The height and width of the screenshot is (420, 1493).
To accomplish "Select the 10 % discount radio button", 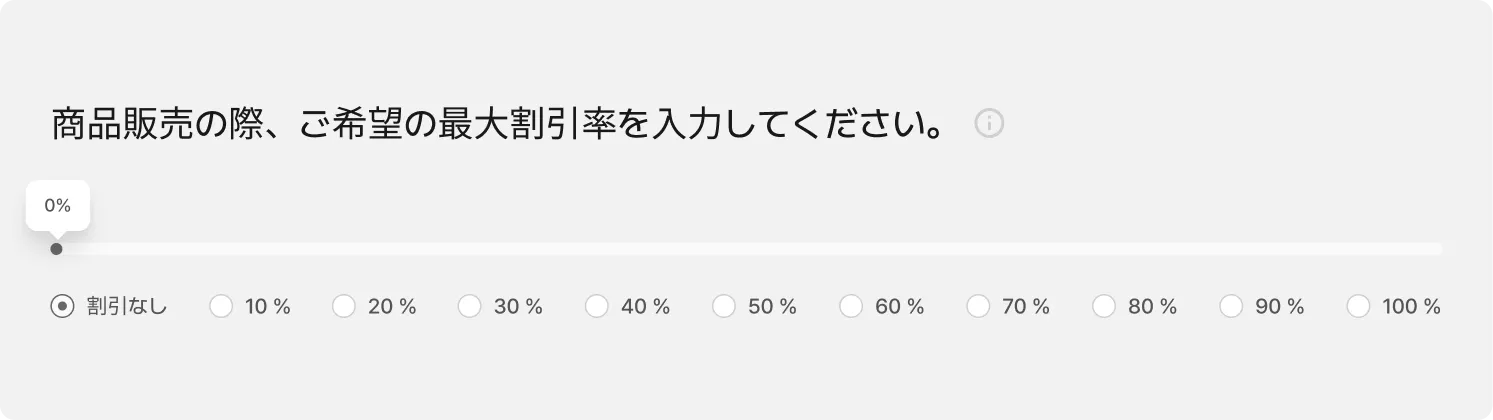I will pyautogui.click(x=221, y=307).
